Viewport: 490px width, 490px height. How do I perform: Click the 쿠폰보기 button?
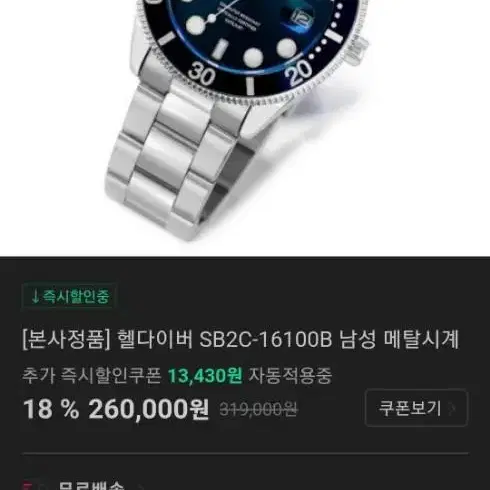coord(416,408)
